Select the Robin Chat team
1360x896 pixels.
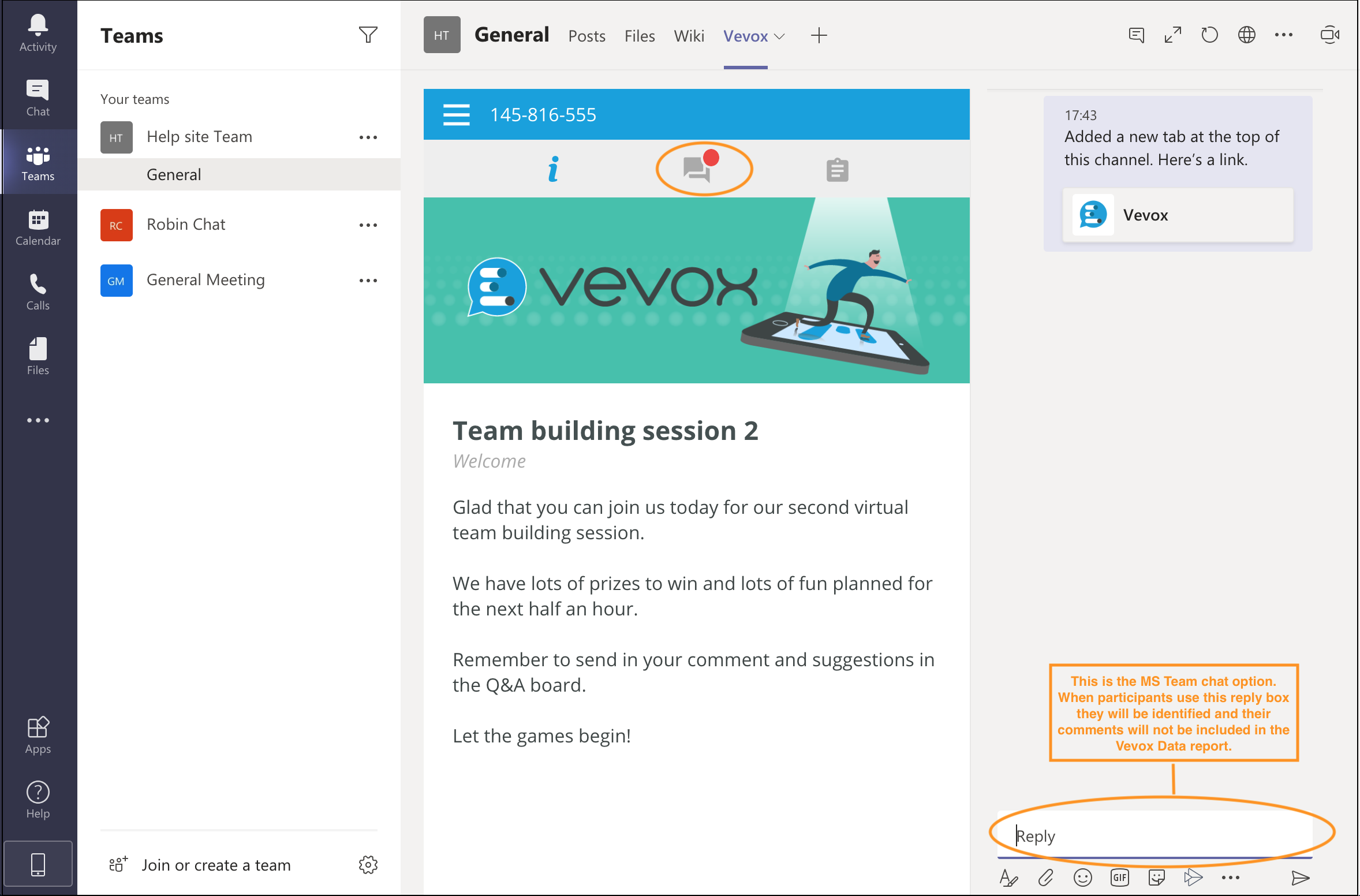click(186, 225)
